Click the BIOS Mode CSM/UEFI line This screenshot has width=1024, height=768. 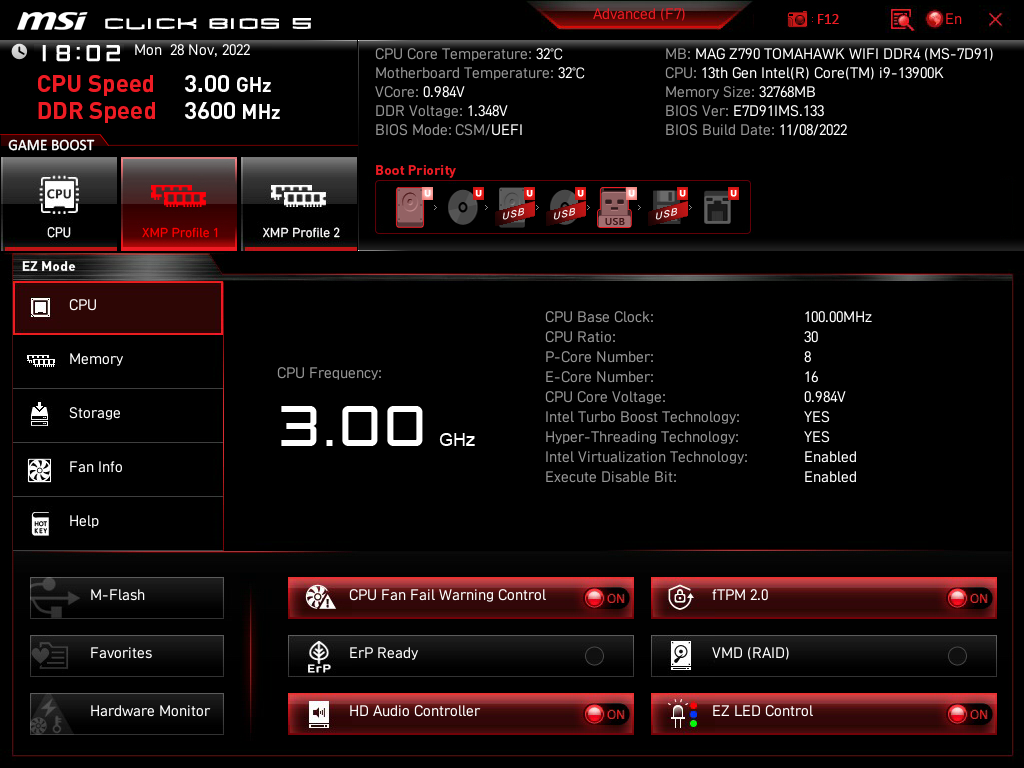click(449, 130)
